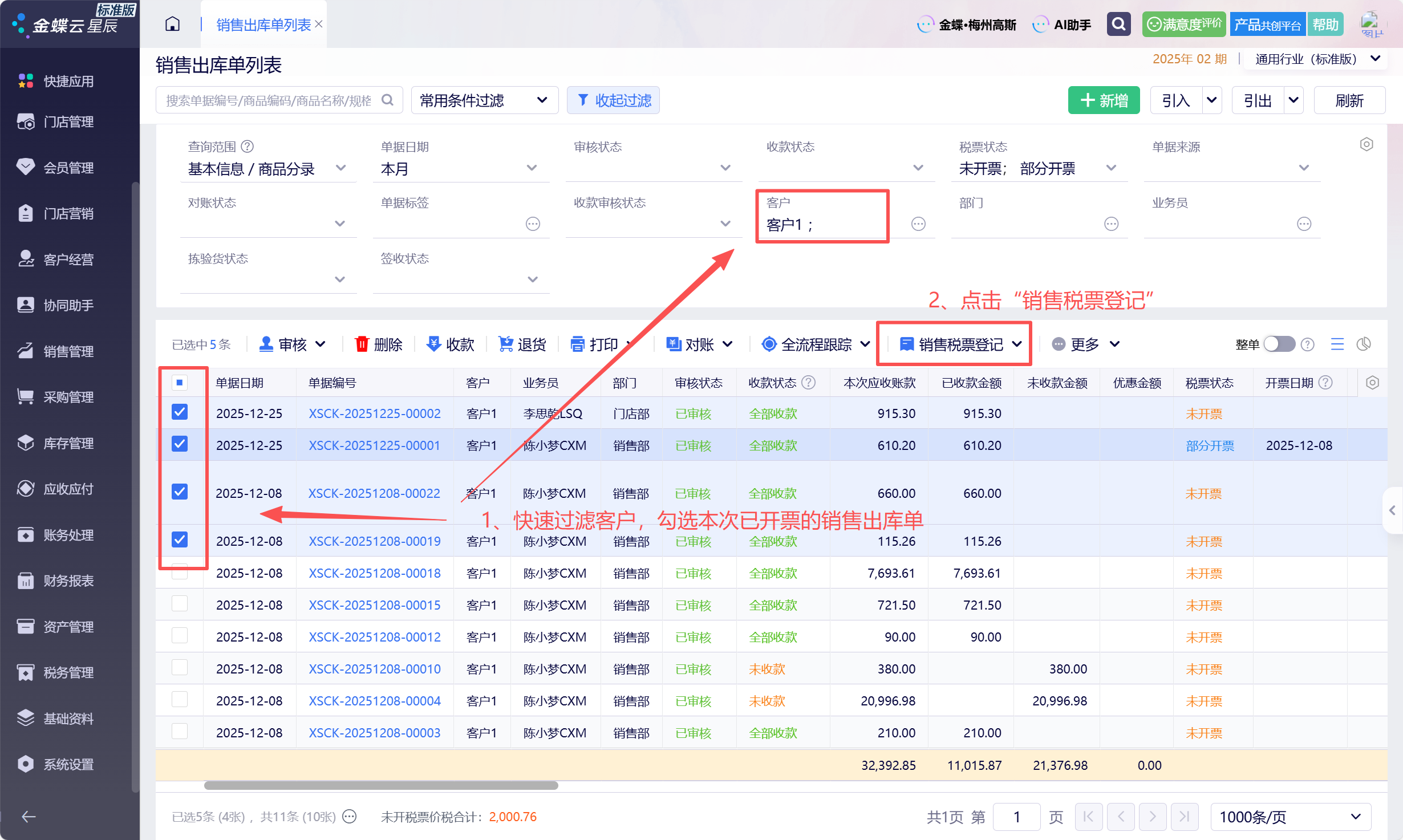This screenshot has width=1403, height=840.
Task: Click the horizontal table scrollbar
Action: point(381,785)
